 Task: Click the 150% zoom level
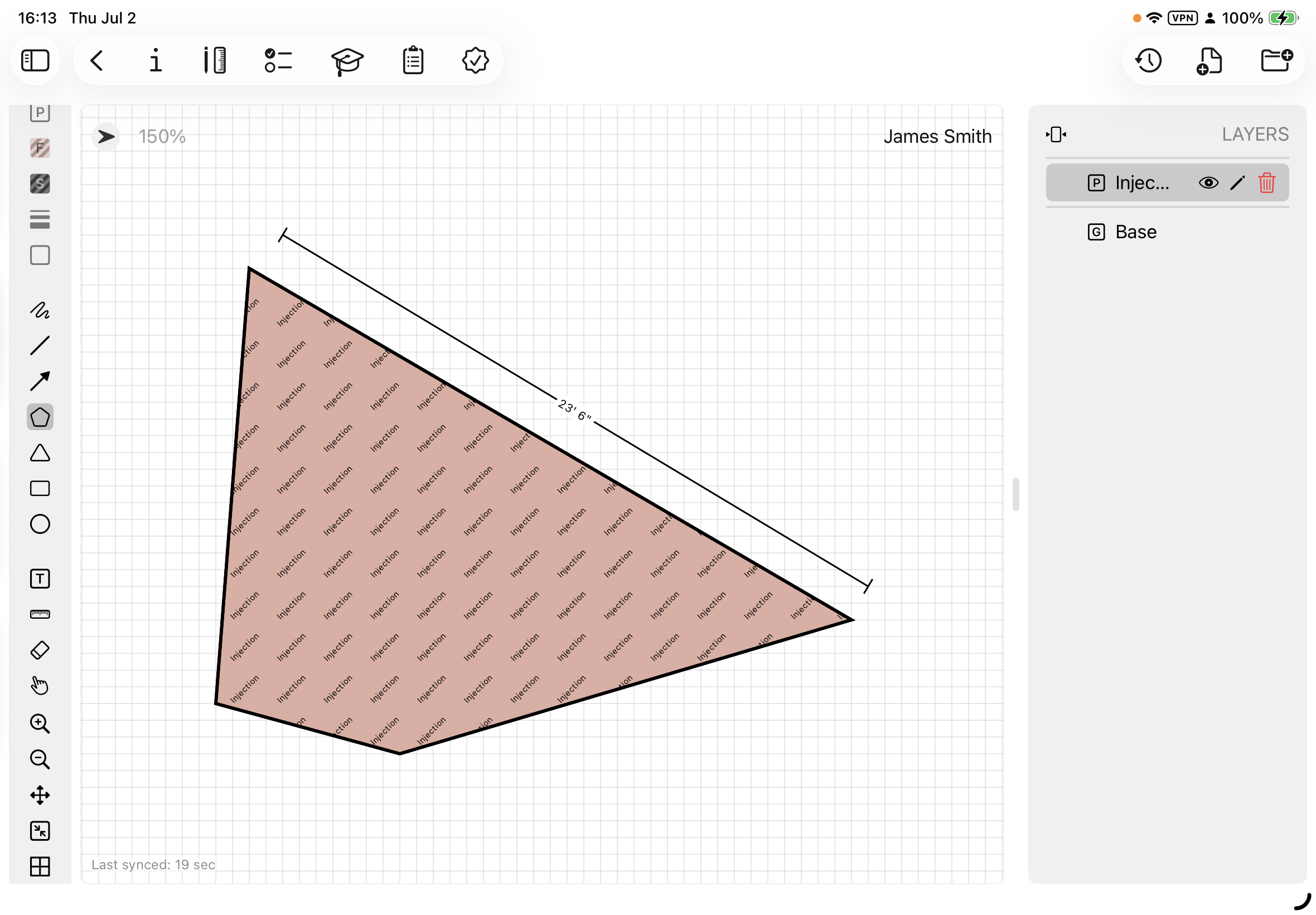coord(162,137)
